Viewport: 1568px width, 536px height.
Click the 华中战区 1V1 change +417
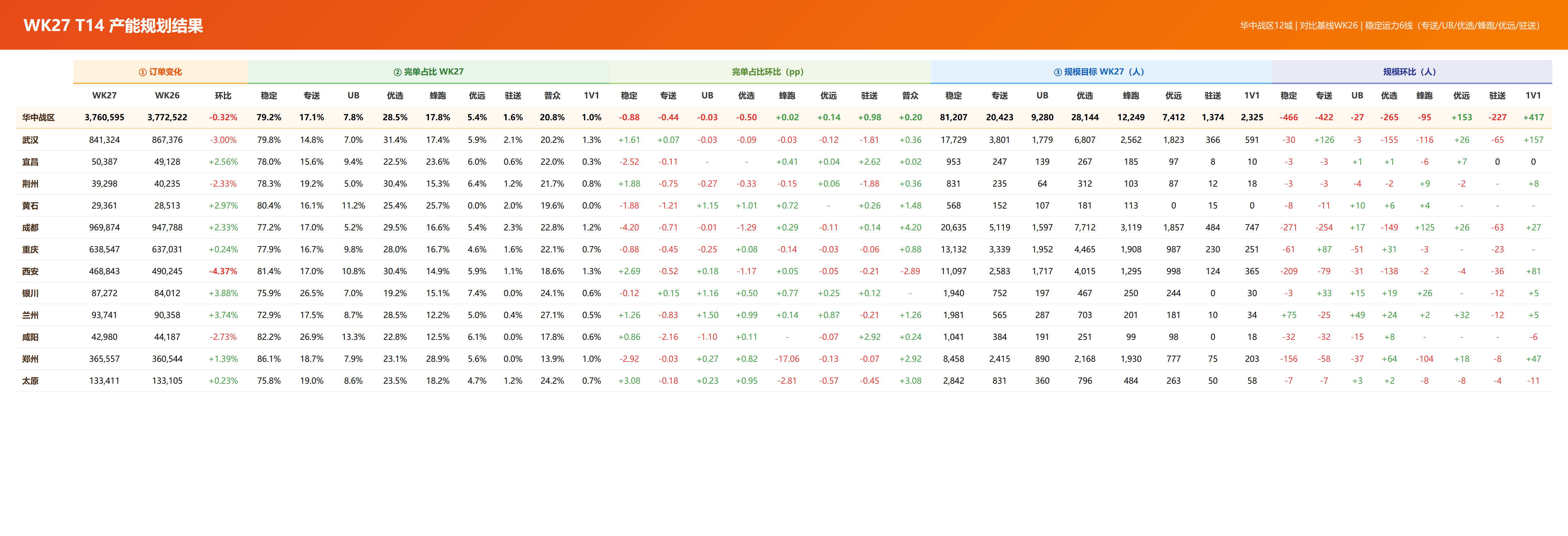[x=1533, y=118]
